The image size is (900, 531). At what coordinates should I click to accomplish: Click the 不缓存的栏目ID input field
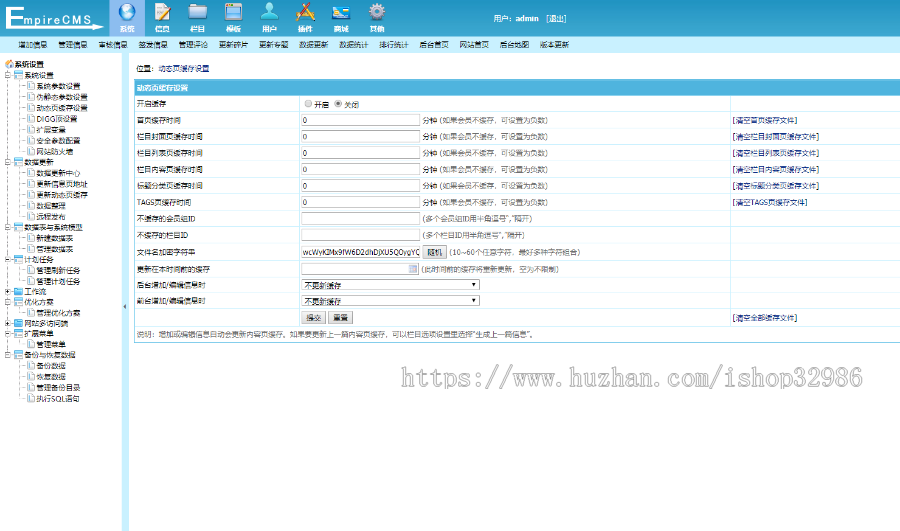360,235
